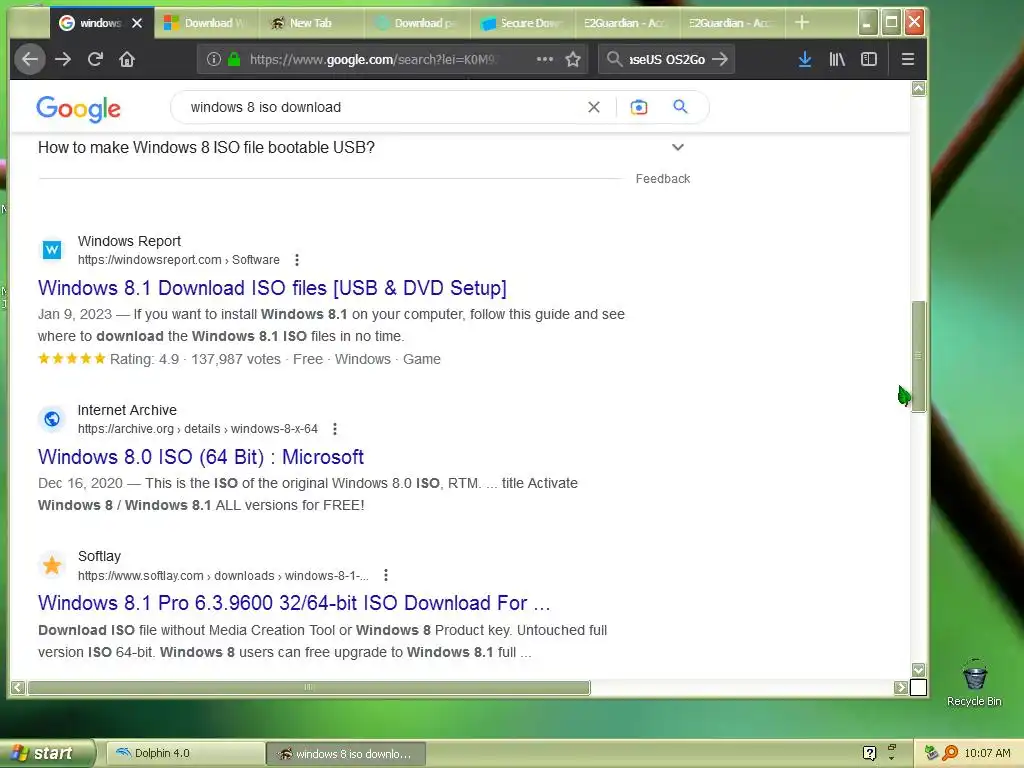Image resolution: width=1024 pixels, height=768 pixels.
Task: Click the scroll left arrow
Action: tap(18, 687)
